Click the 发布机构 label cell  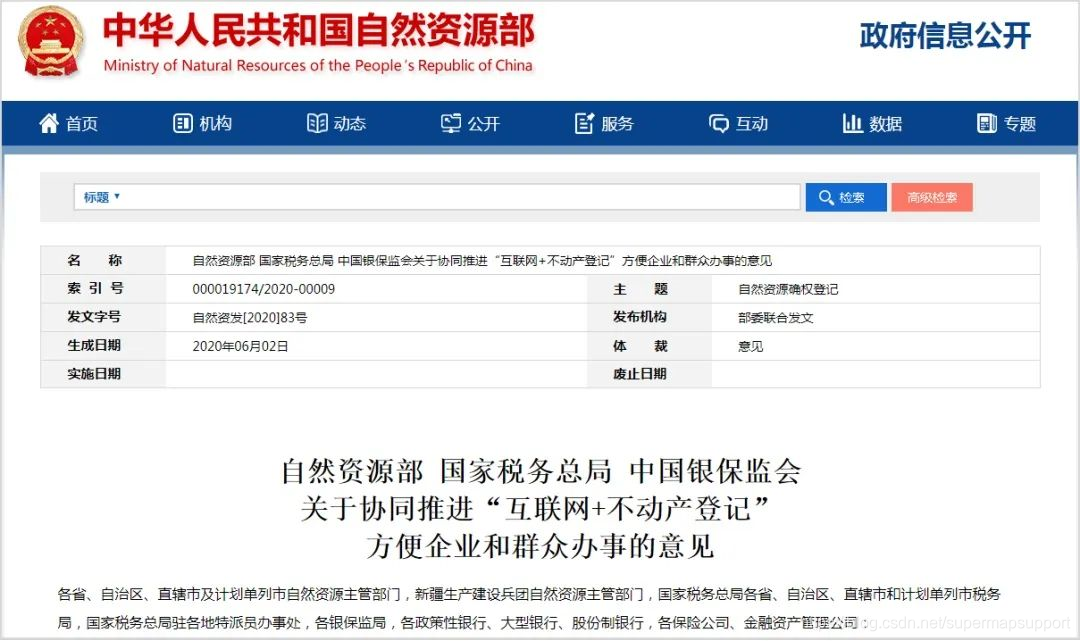coord(649,317)
